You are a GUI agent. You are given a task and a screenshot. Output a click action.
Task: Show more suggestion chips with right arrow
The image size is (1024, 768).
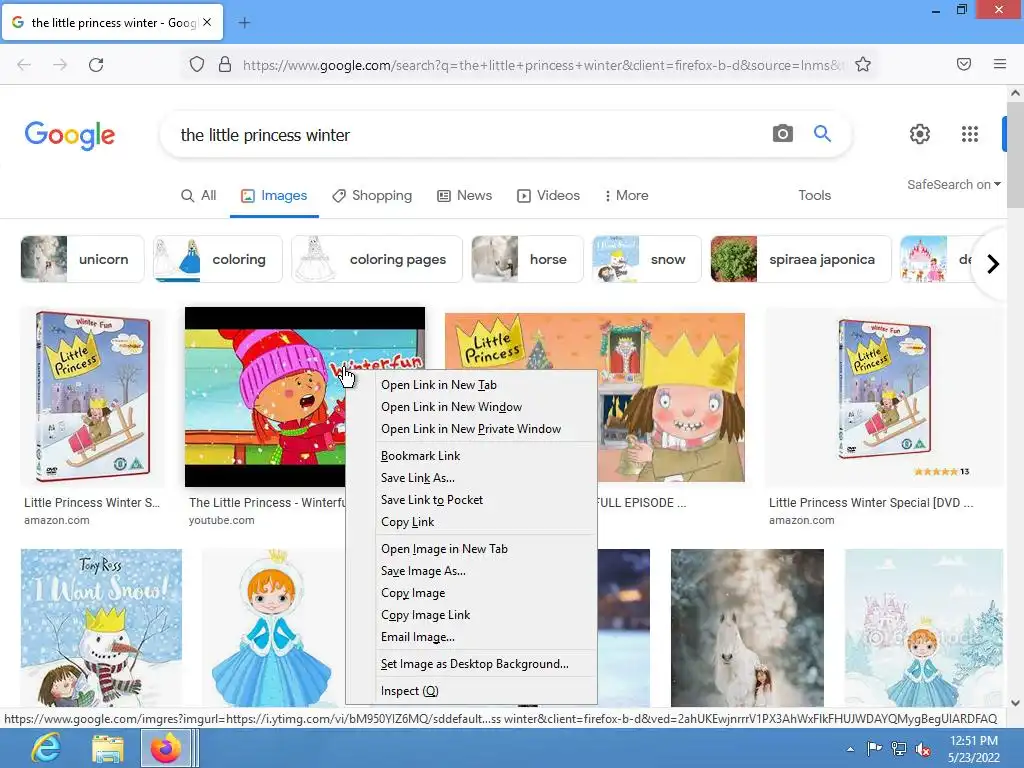[993, 264]
